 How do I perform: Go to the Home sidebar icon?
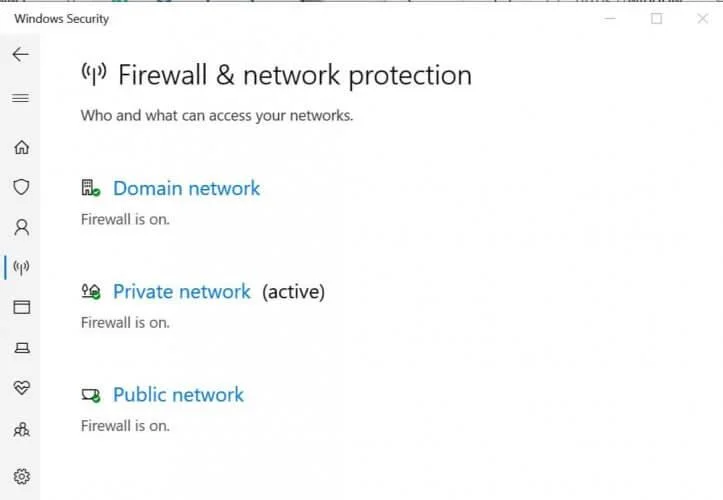click(x=21, y=147)
